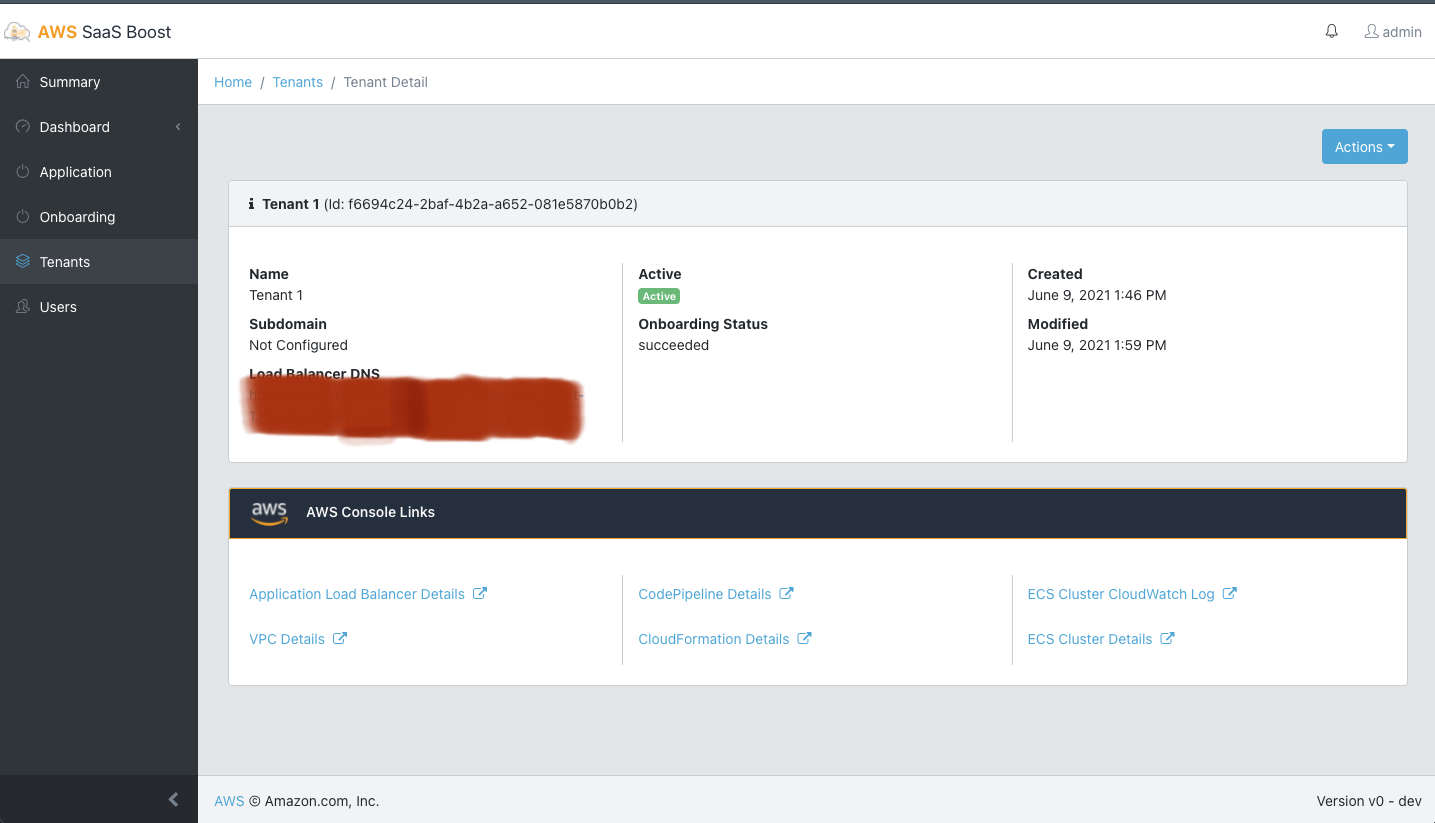Open Application Load Balancer Details link
The height and width of the screenshot is (823, 1435).
pyautogui.click(x=357, y=594)
